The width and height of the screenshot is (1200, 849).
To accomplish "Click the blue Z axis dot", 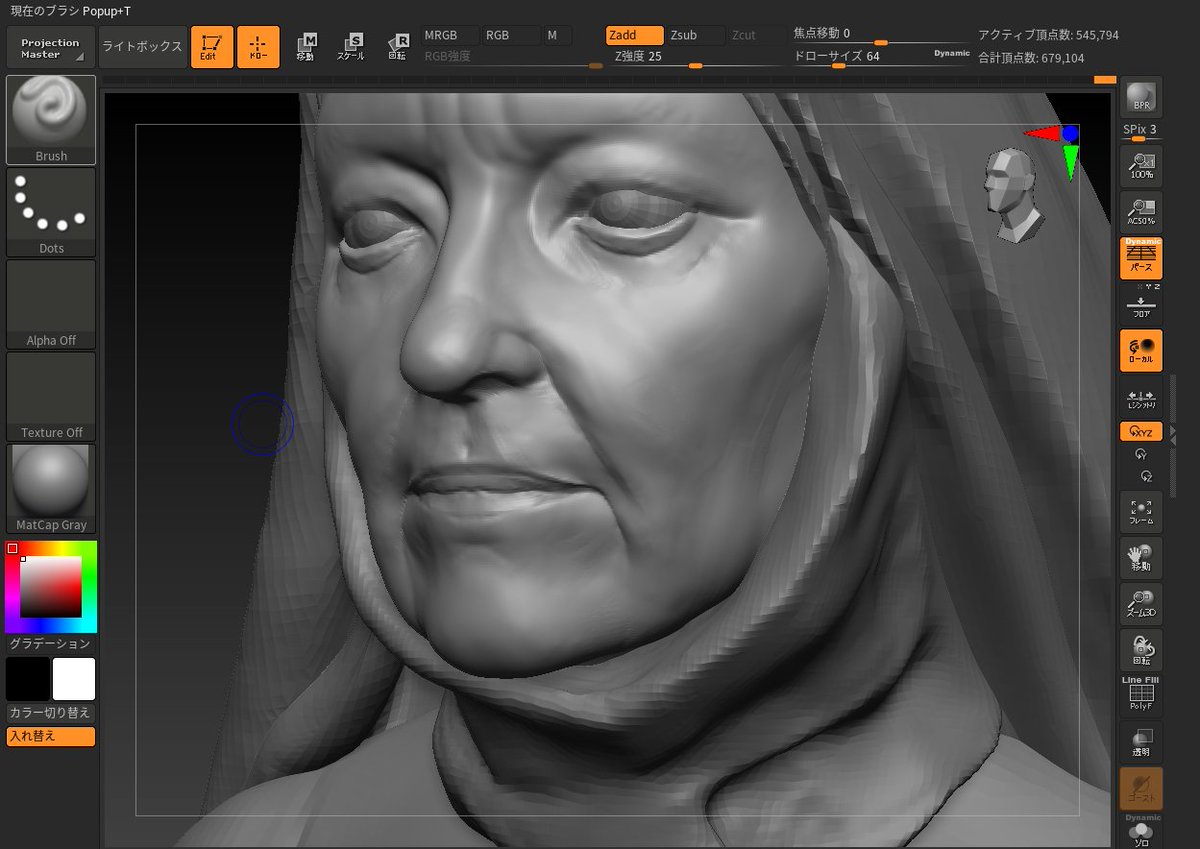I will [x=1070, y=133].
